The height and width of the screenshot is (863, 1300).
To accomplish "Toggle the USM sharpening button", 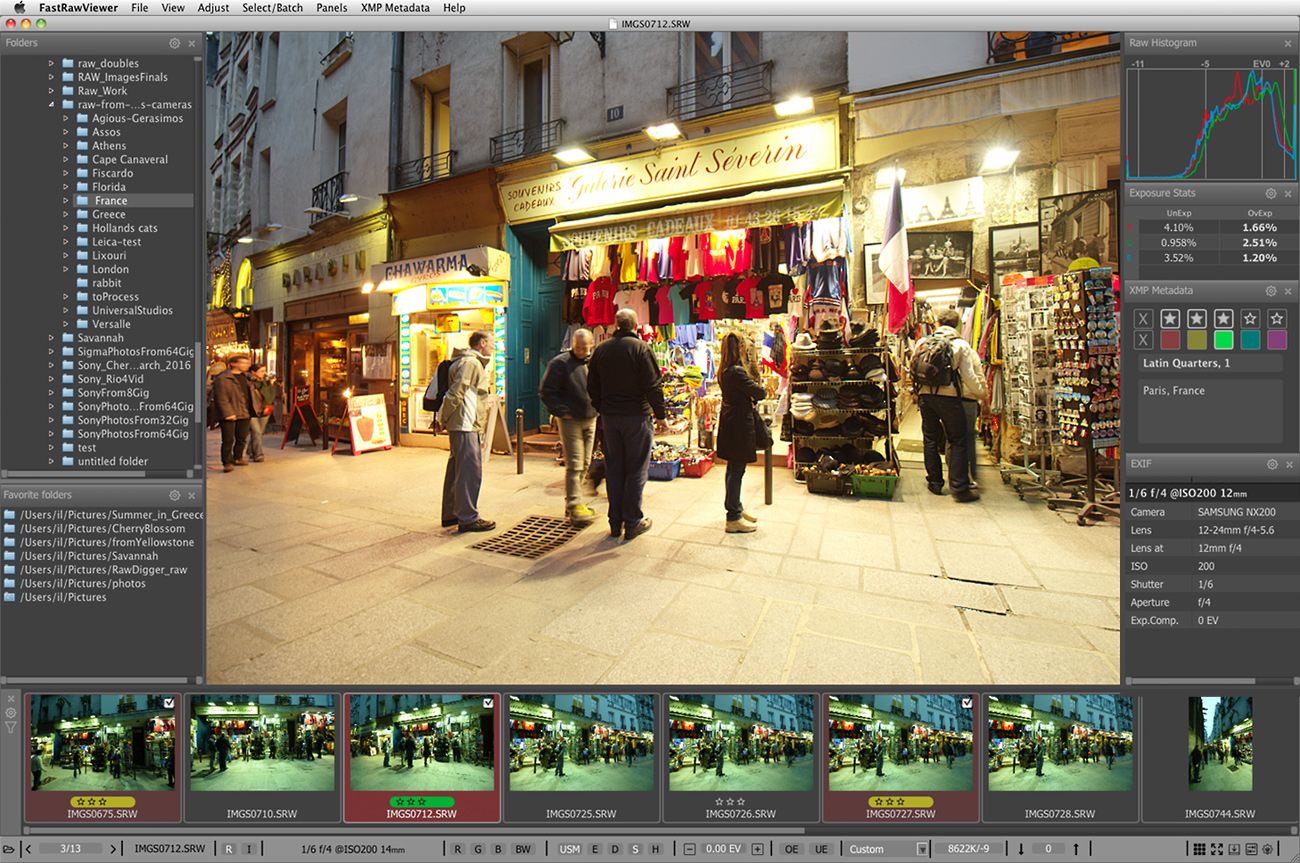I will 569,849.
